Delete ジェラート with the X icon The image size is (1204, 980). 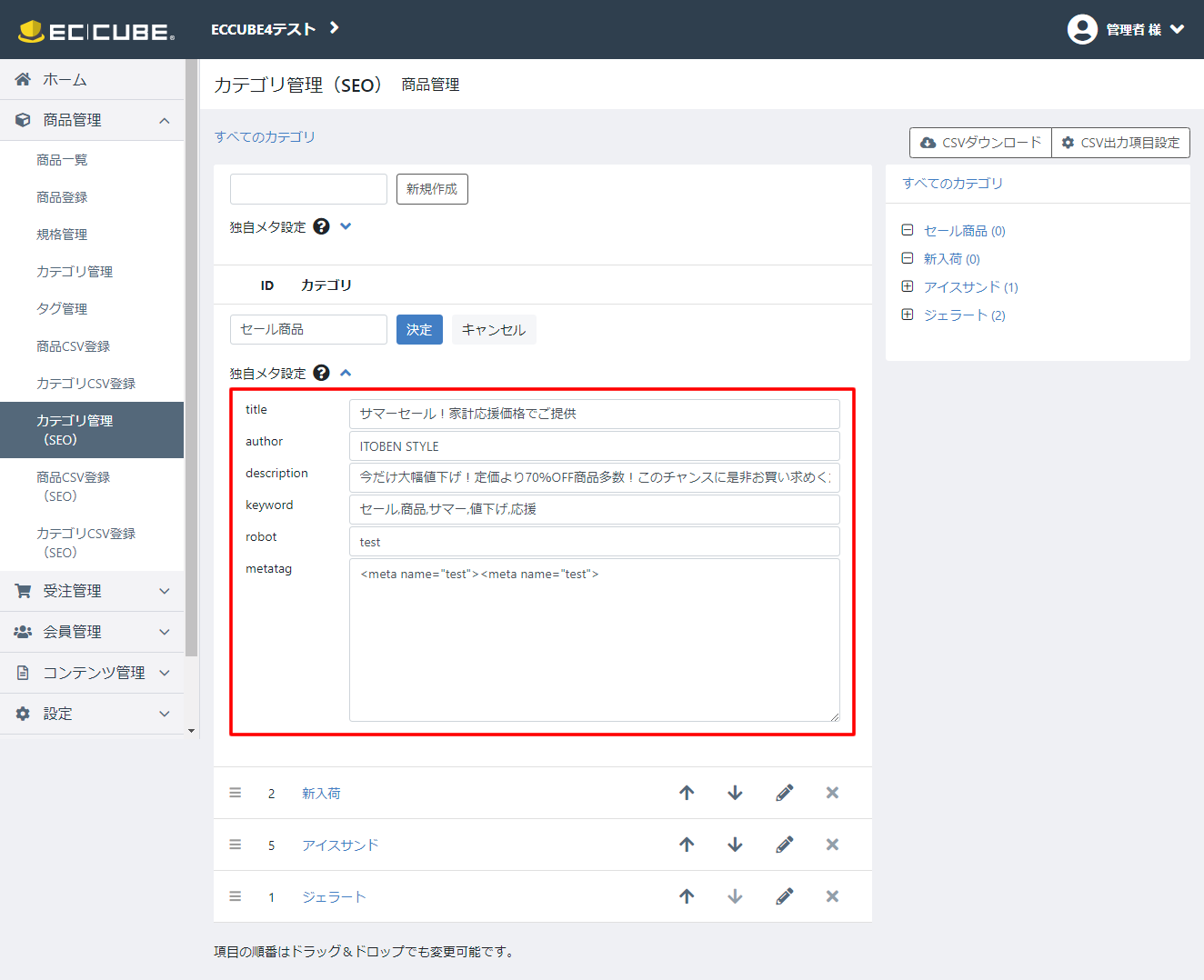[832, 896]
